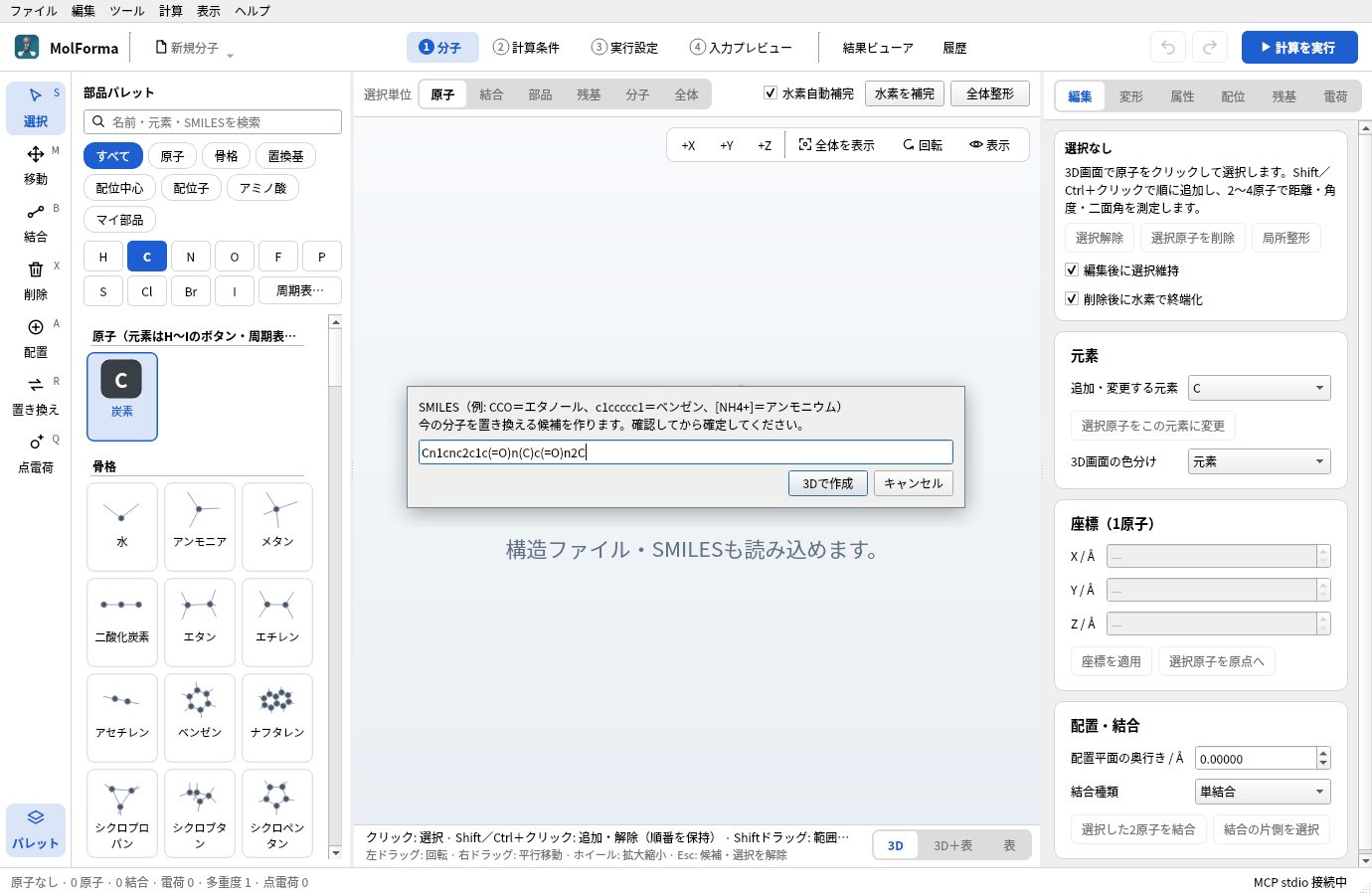
Task: Go to the 計算条件 step tab
Action: 527,48
